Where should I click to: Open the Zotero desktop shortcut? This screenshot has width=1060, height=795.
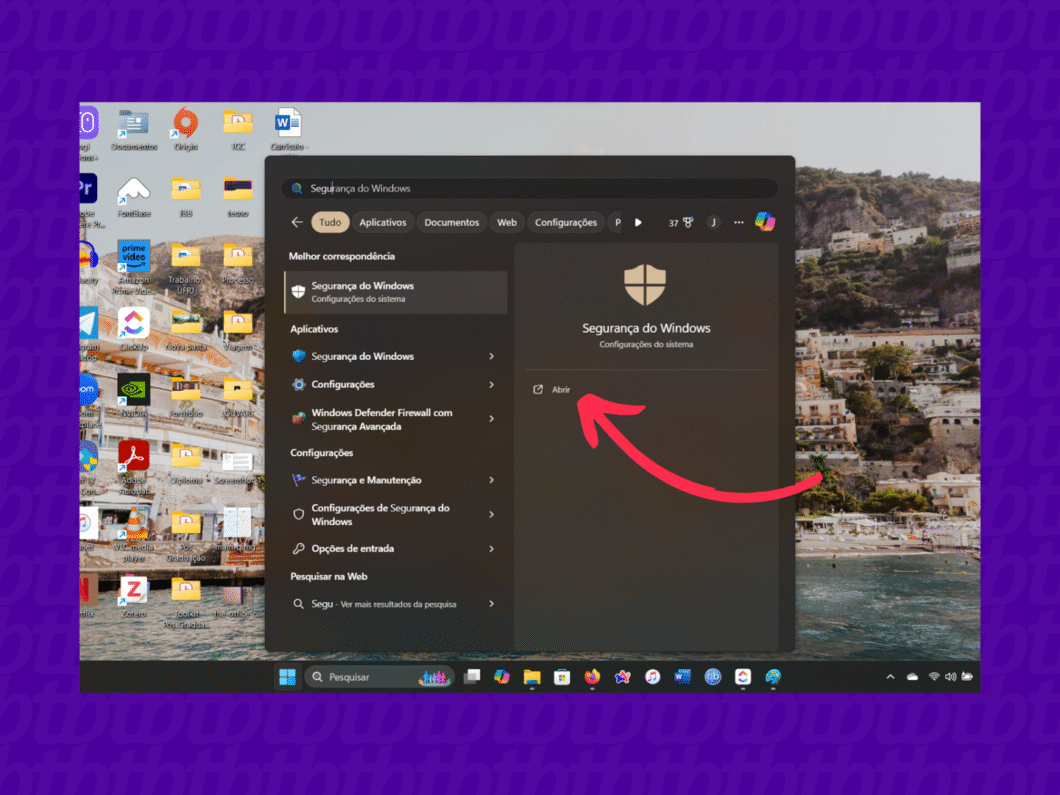coord(134,596)
